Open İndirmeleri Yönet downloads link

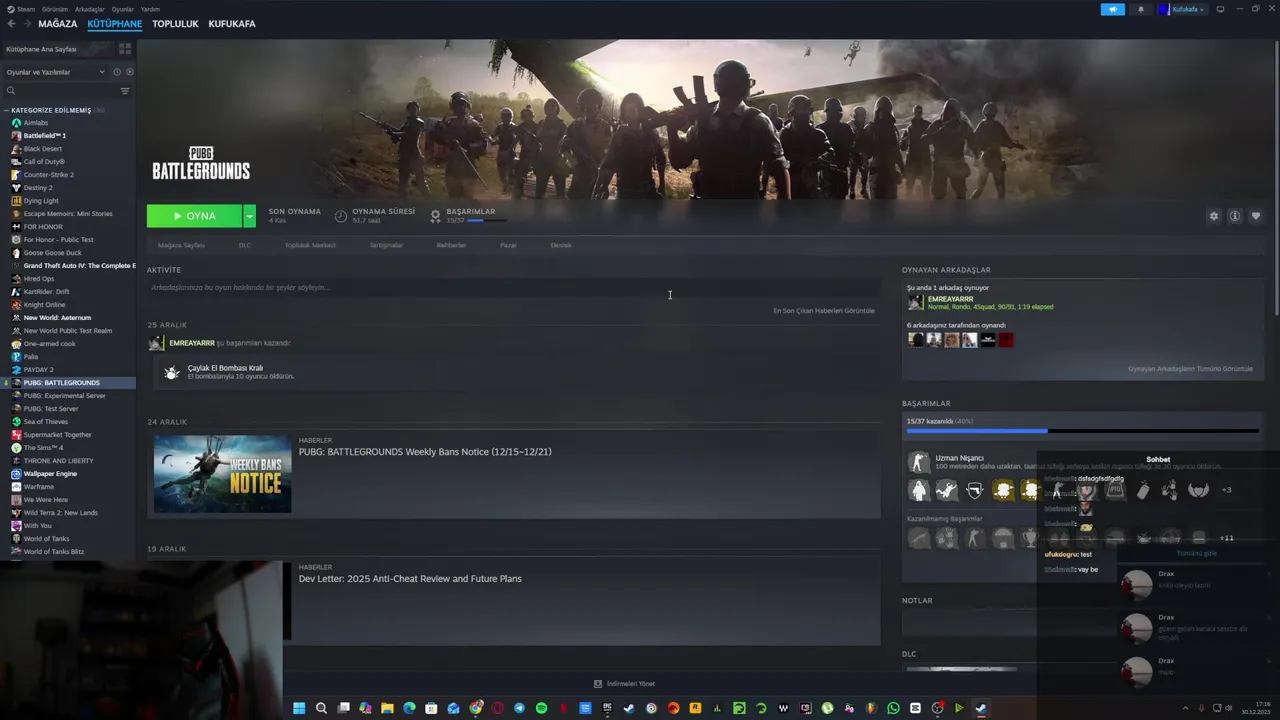coord(631,684)
